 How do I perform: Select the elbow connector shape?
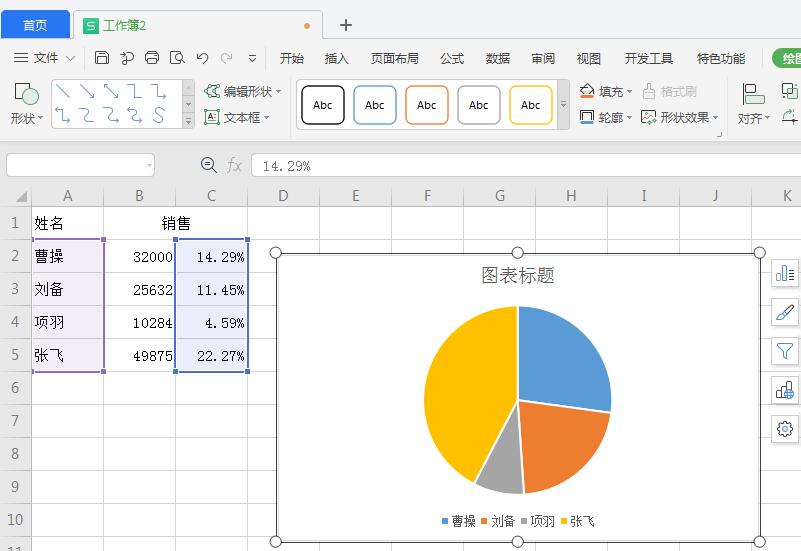click(x=135, y=91)
